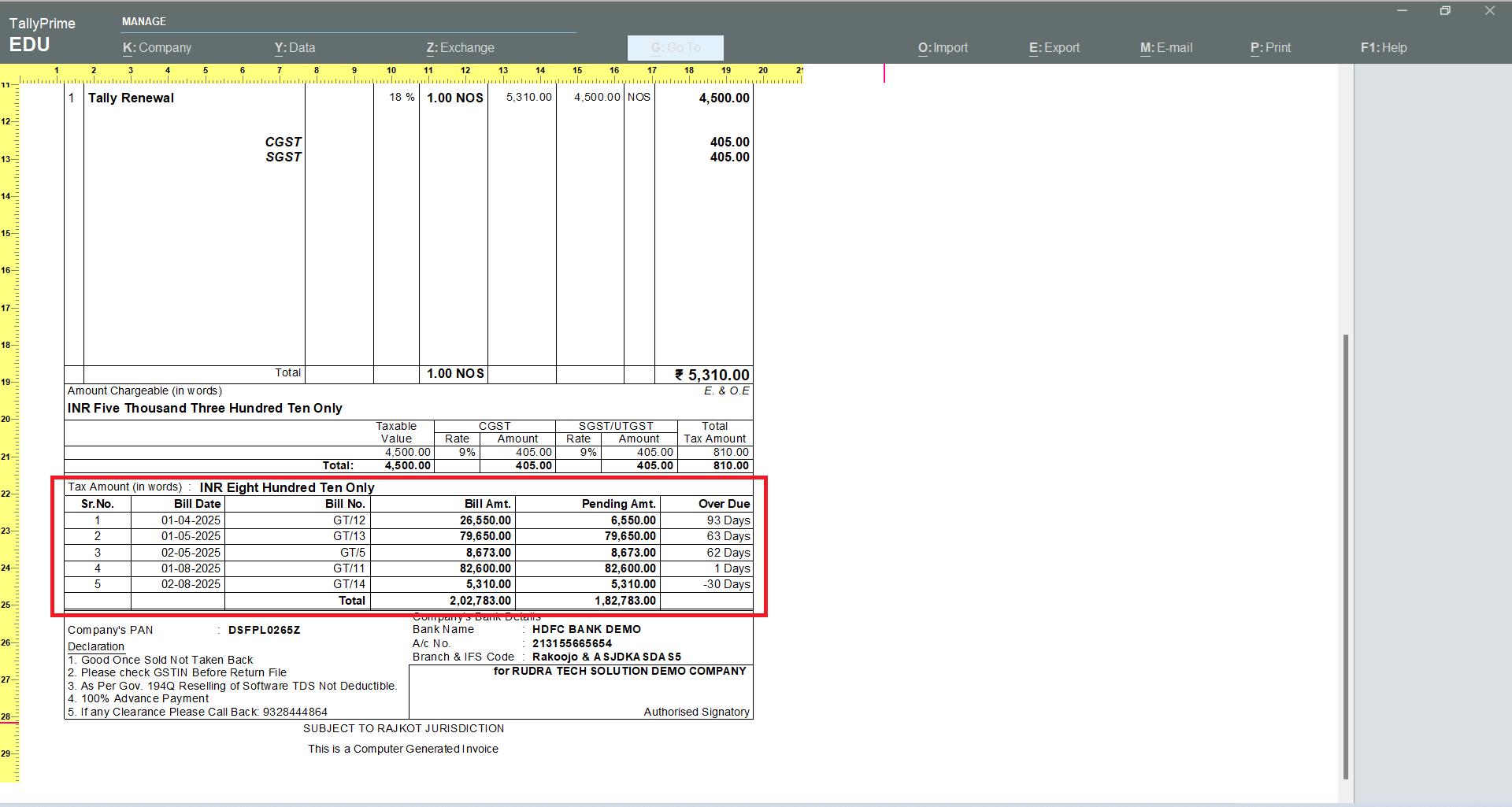Click the vertical ruler at mark 20

tap(7, 419)
